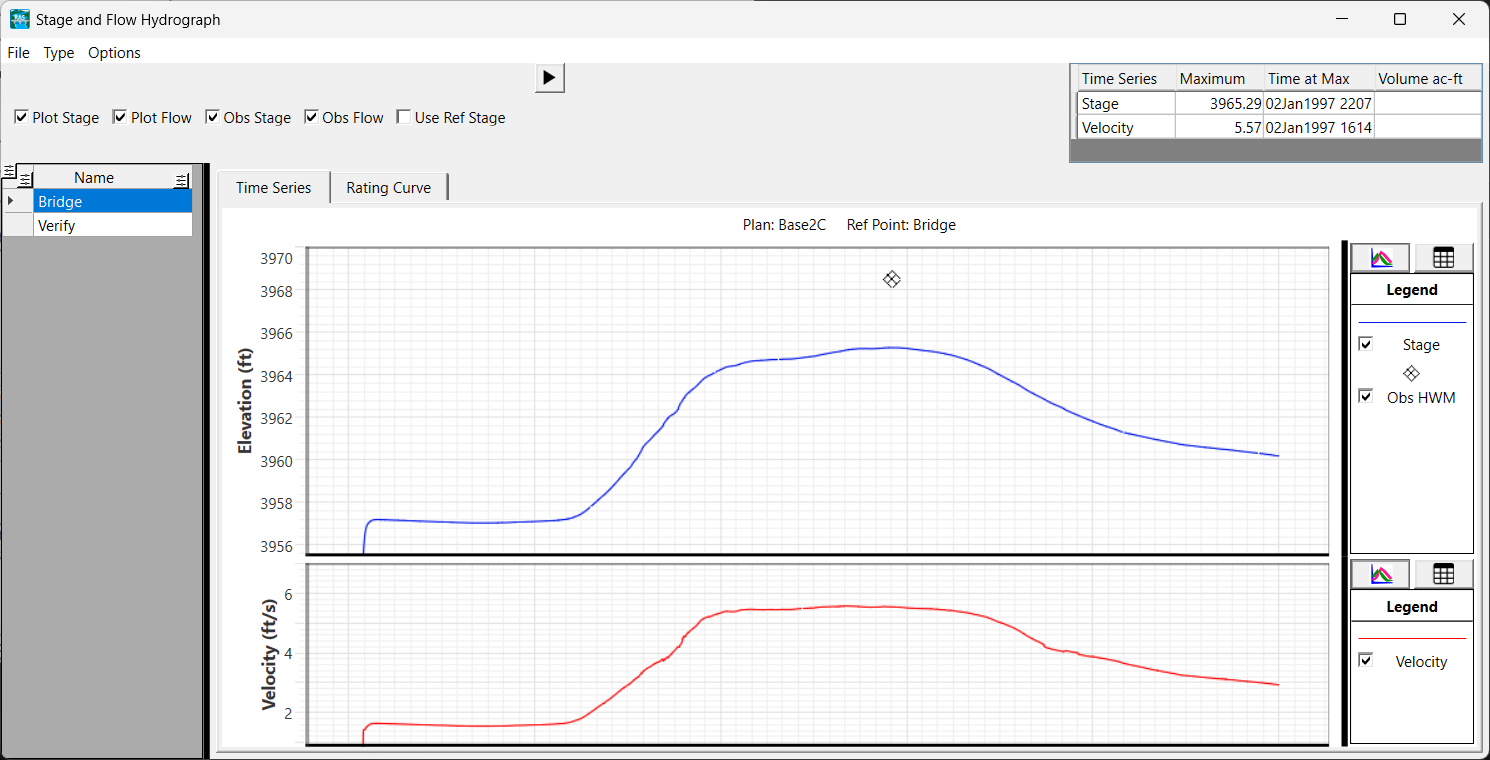Show velocity data with table icon
The width and height of the screenshot is (1490, 760).
(x=1443, y=574)
